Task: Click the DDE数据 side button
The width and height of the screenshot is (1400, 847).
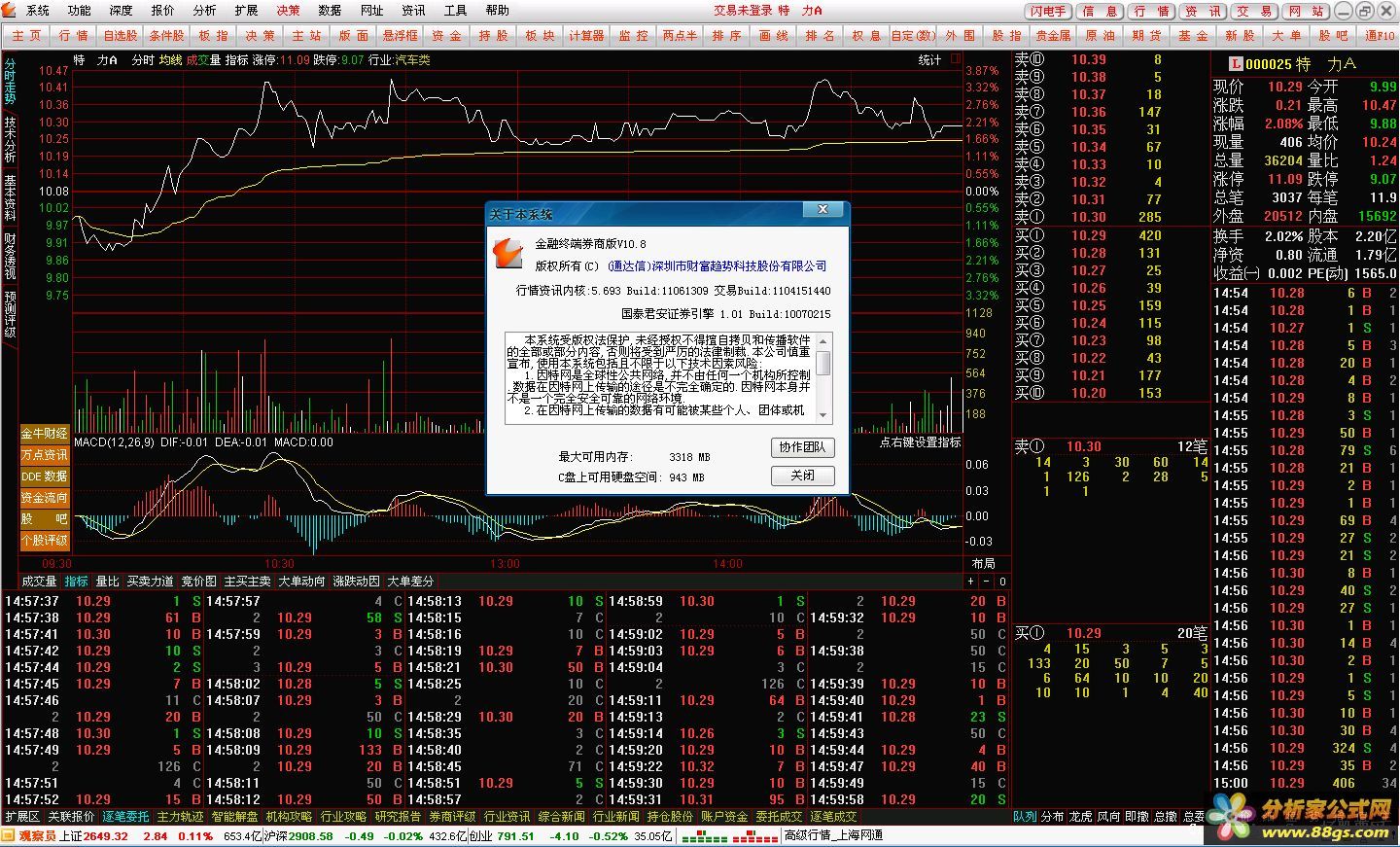Action: [45, 476]
